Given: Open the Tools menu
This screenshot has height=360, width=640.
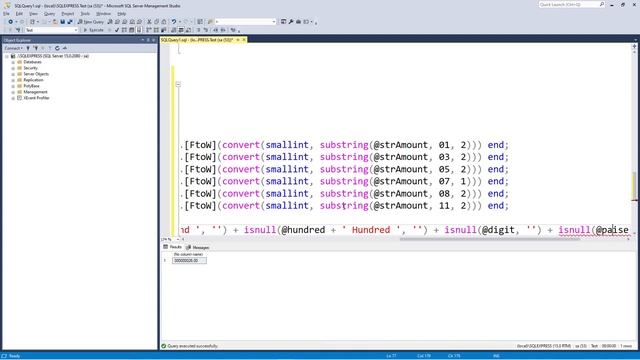Looking at the screenshot, I should click(x=85, y=13).
